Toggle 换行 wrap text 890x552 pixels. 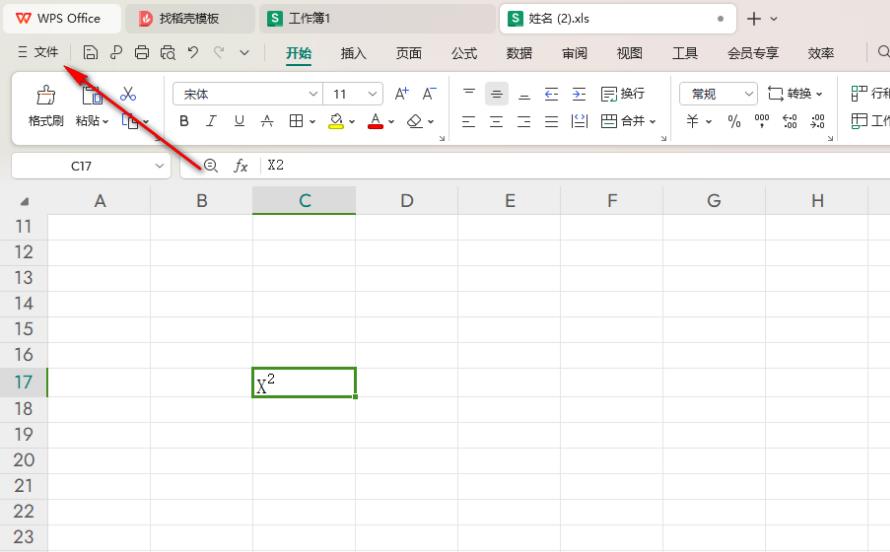622,94
